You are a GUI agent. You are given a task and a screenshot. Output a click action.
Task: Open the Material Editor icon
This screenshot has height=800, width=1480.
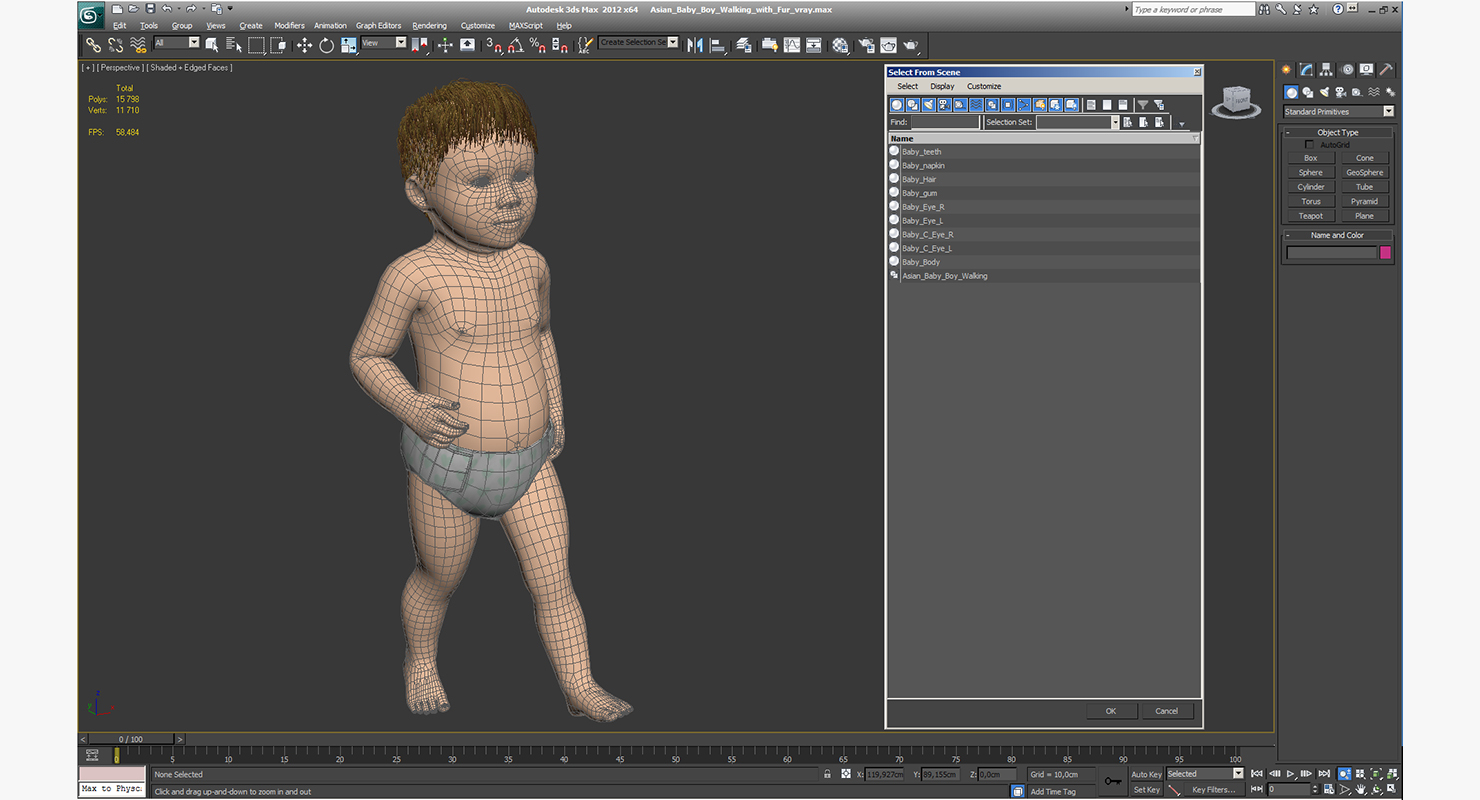[x=840, y=45]
